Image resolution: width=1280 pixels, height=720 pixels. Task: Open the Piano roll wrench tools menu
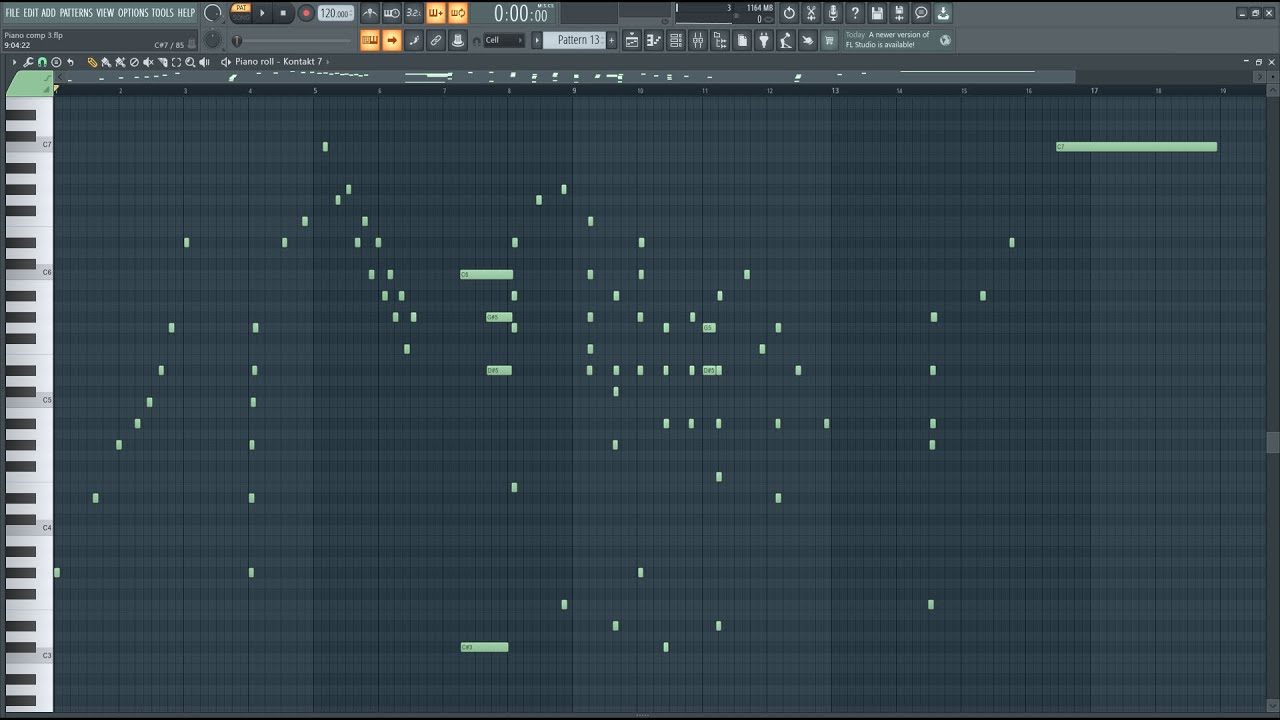pyautogui.click(x=28, y=62)
